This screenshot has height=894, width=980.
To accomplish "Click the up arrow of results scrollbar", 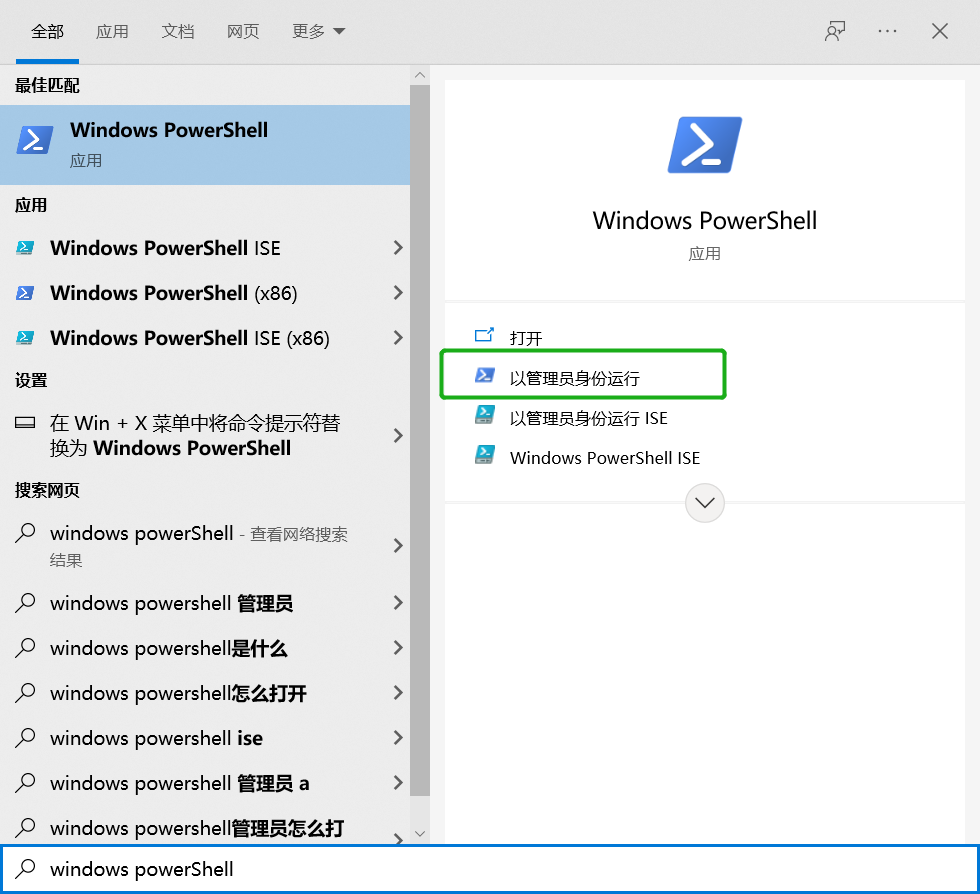I will coord(420,75).
